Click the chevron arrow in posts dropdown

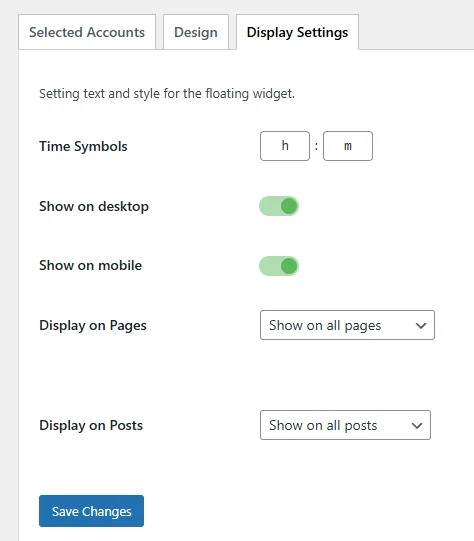coord(417,425)
